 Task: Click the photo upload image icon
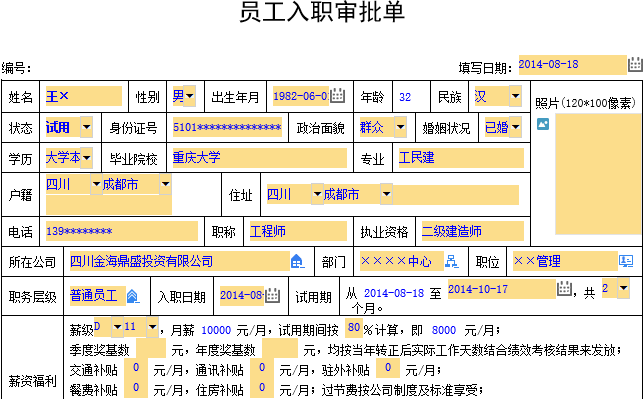(543, 124)
